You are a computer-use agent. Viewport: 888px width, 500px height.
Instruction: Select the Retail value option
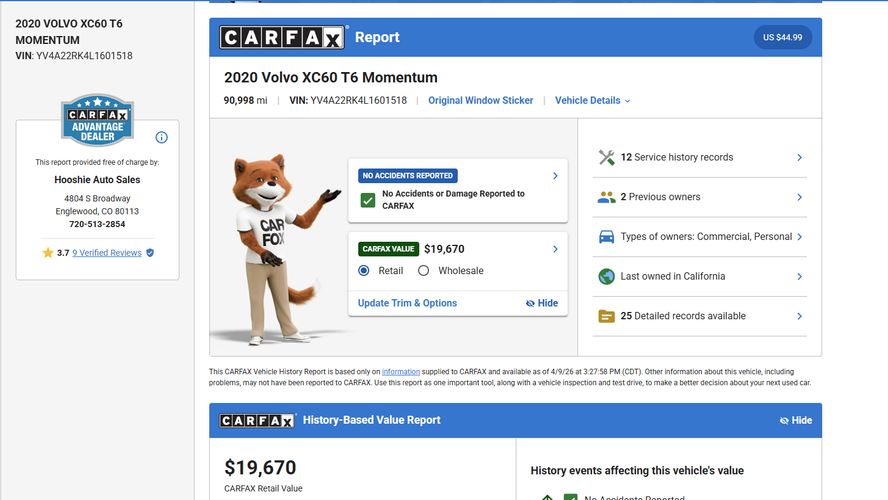364,271
